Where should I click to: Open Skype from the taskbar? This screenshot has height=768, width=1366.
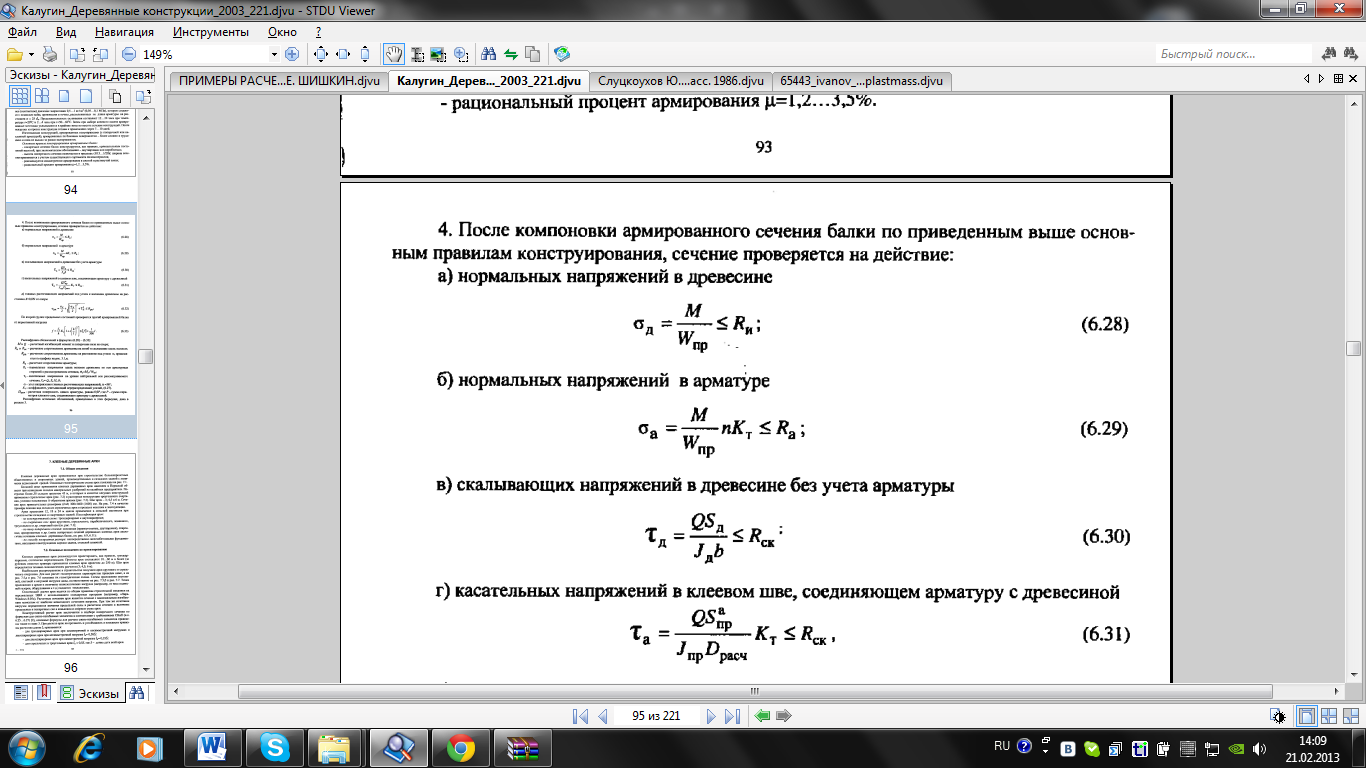pyautogui.click(x=274, y=747)
